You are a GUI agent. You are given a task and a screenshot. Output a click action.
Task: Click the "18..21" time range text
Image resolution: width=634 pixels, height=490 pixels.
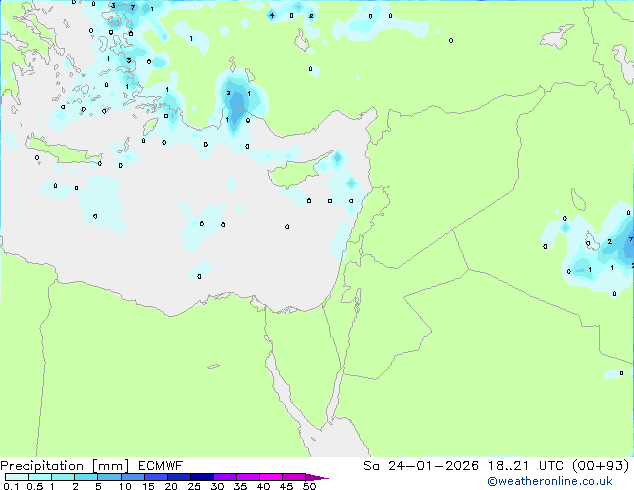pyautogui.click(x=508, y=466)
